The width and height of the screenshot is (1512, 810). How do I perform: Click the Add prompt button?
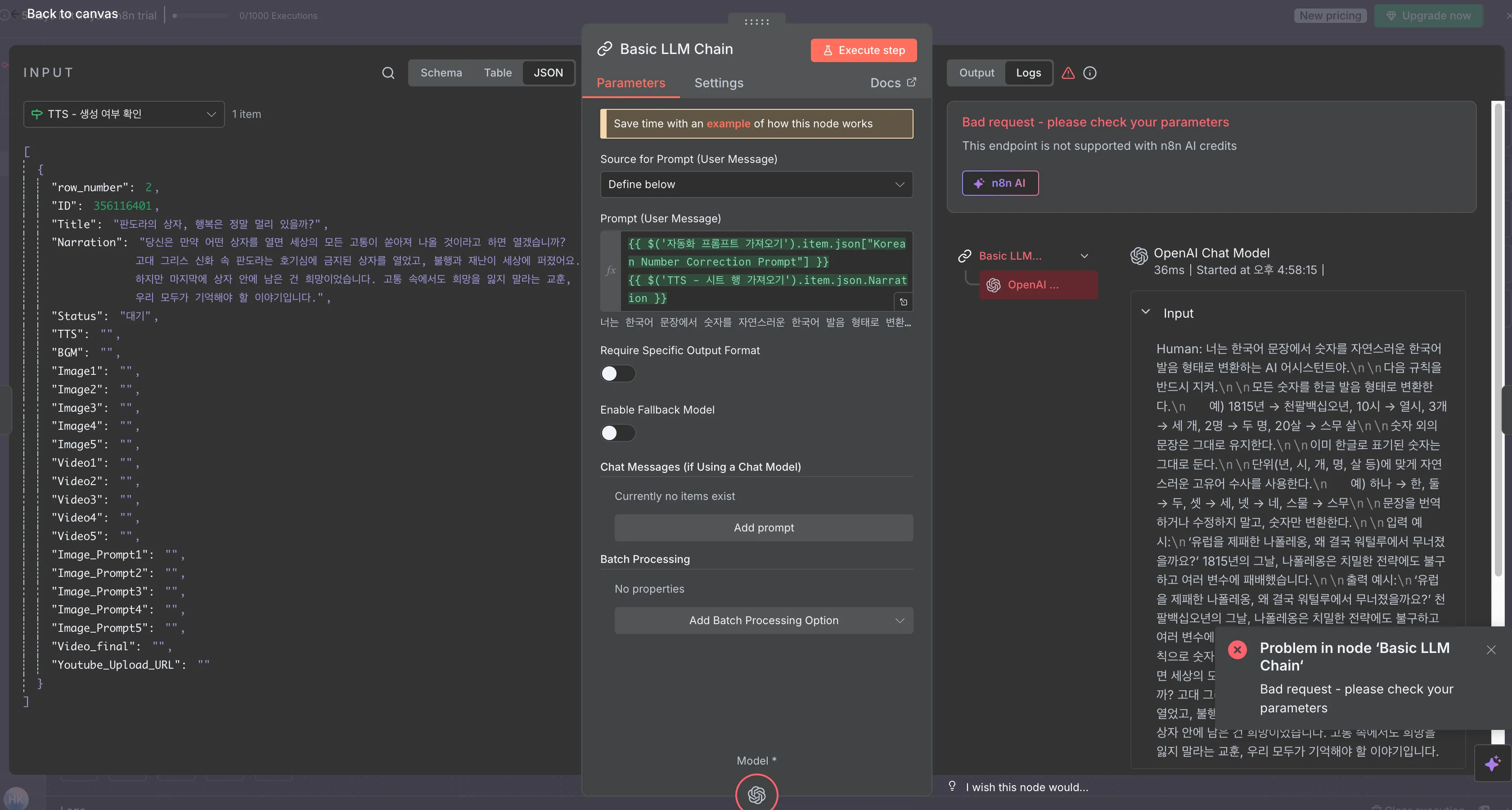tap(763, 528)
